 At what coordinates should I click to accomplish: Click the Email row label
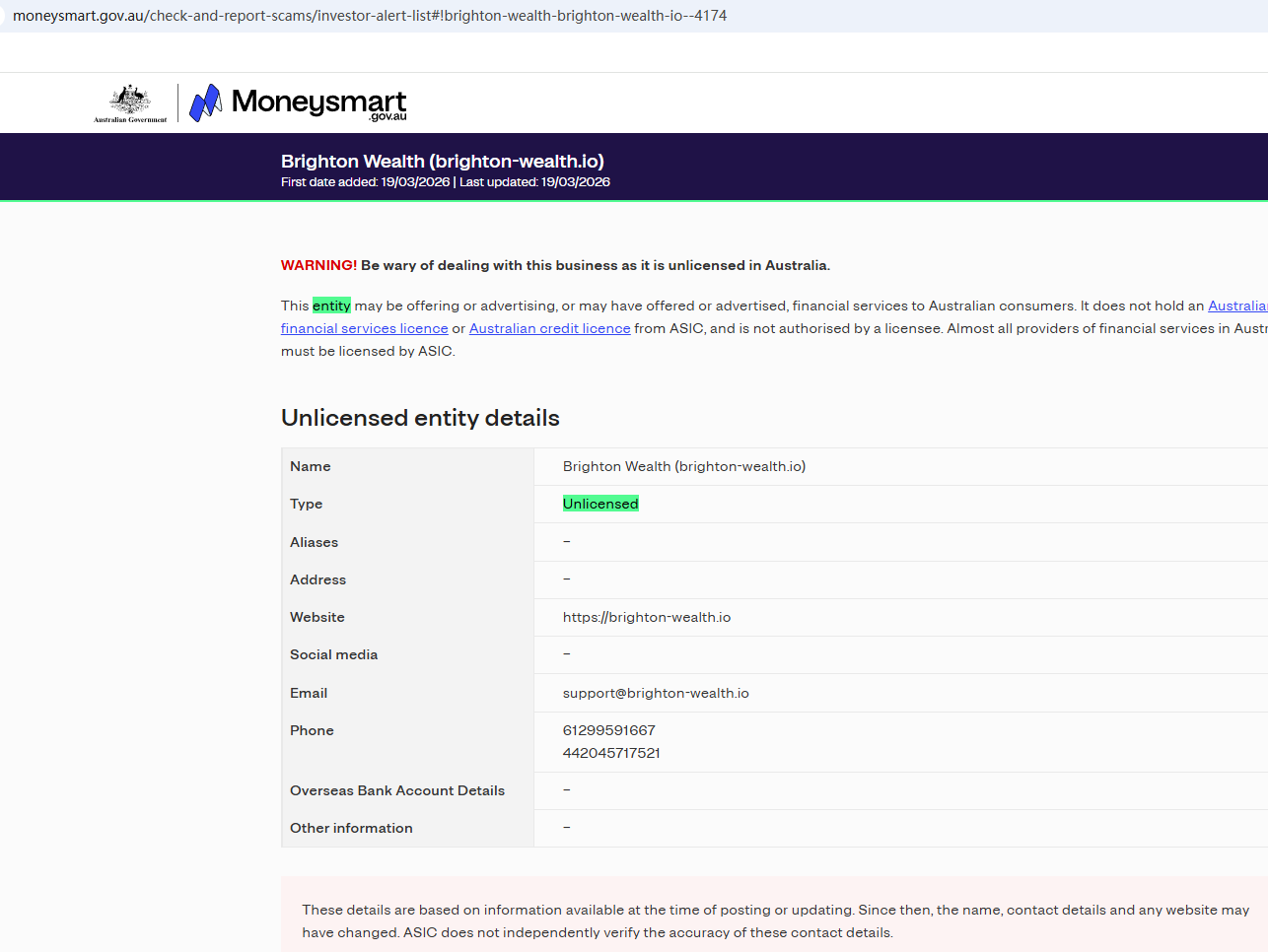(309, 693)
